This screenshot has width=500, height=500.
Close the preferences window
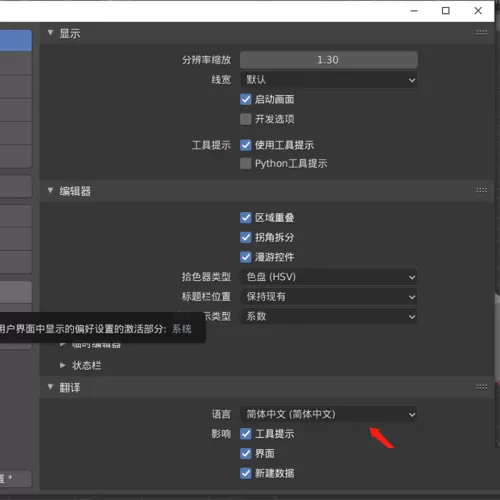pos(478,11)
